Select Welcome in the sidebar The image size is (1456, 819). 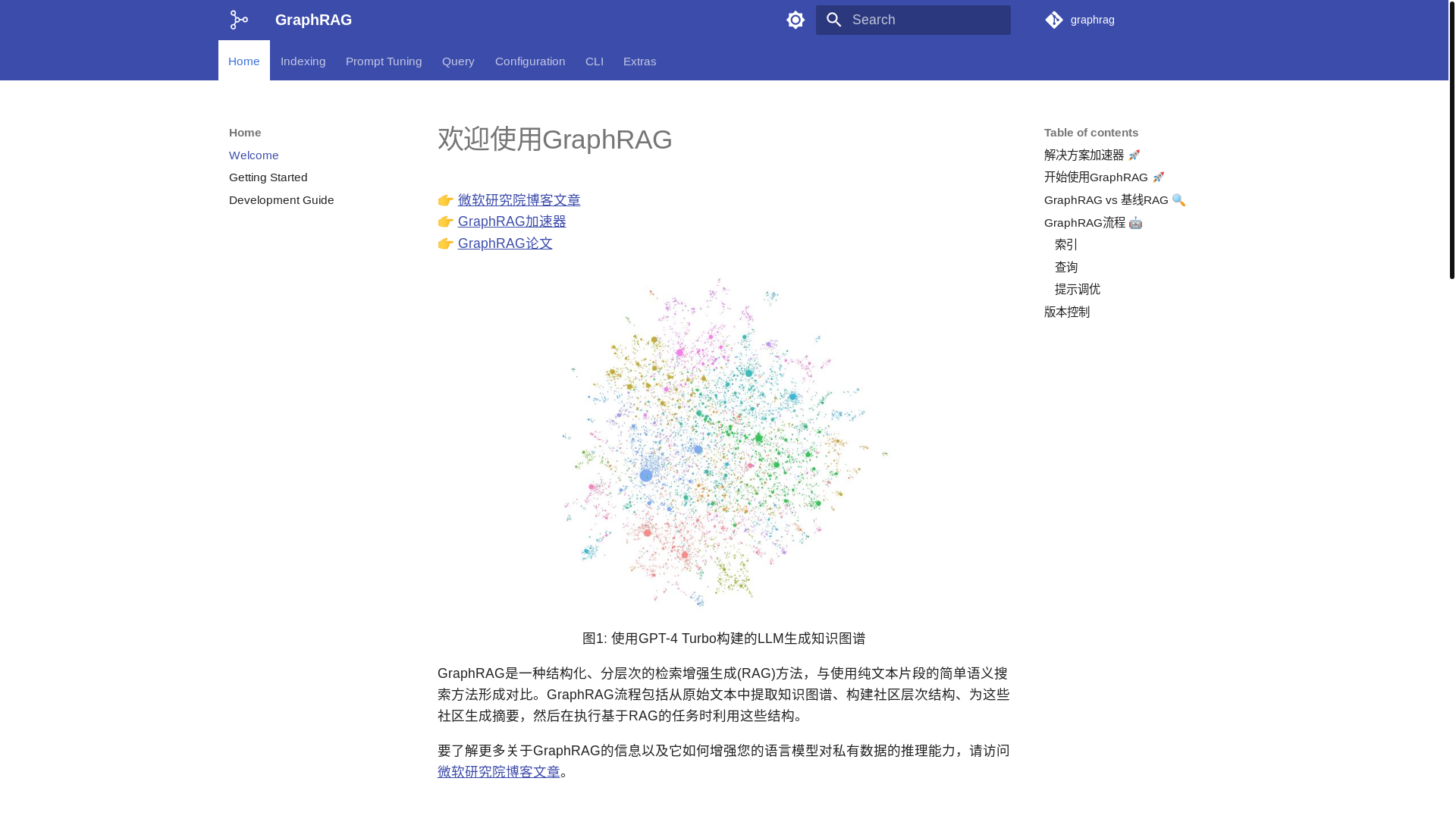click(x=254, y=155)
